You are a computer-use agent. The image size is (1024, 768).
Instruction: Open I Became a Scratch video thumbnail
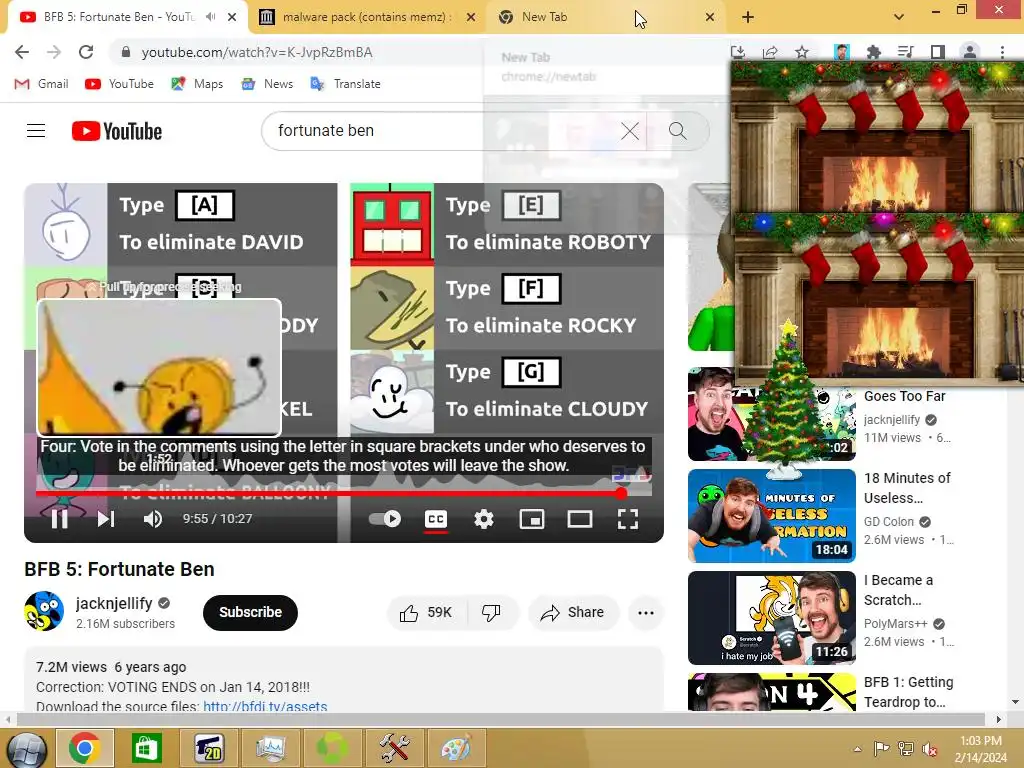pos(771,618)
